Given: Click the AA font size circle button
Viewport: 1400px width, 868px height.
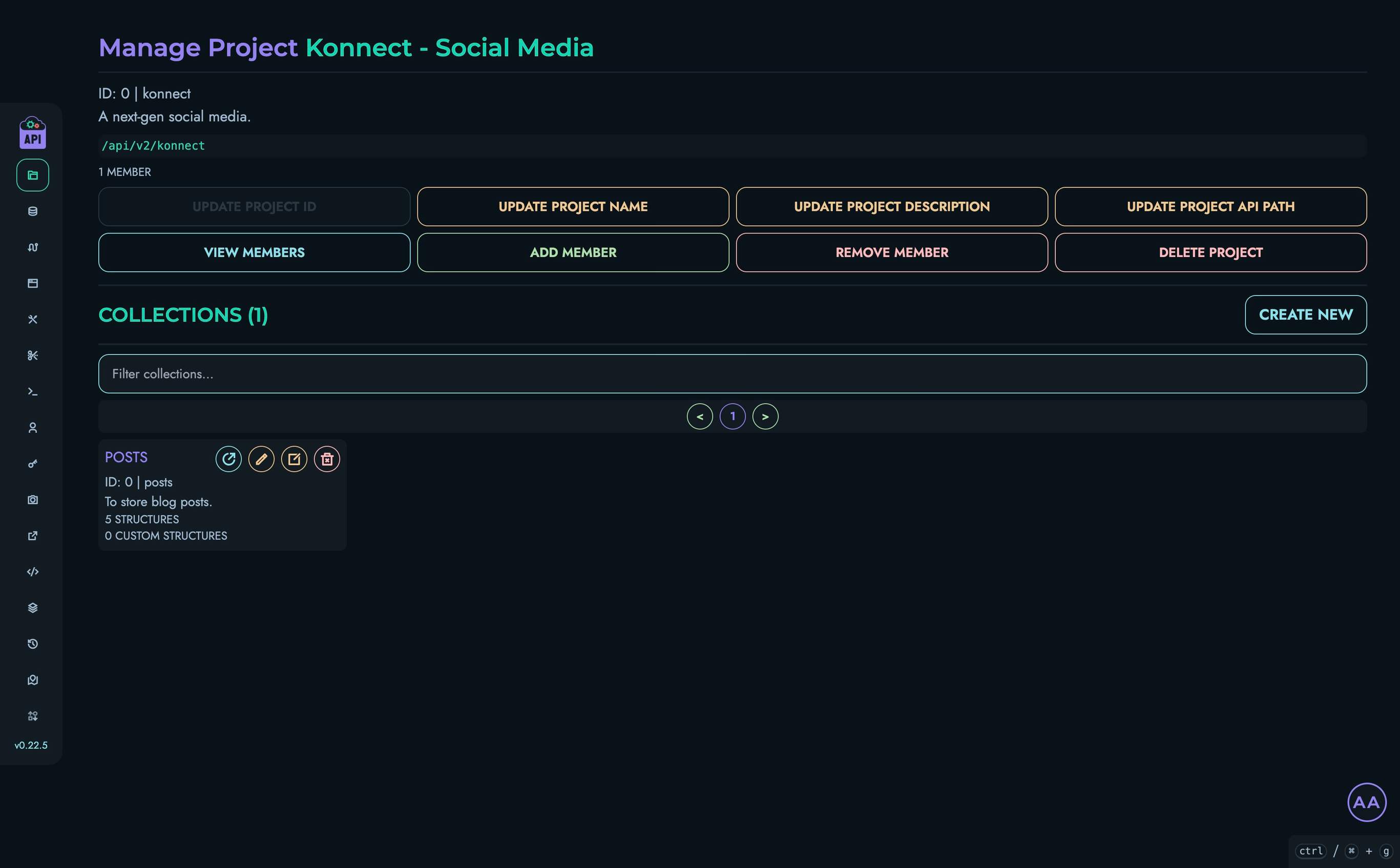Looking at the screenshot, I should pos(1367,802).
